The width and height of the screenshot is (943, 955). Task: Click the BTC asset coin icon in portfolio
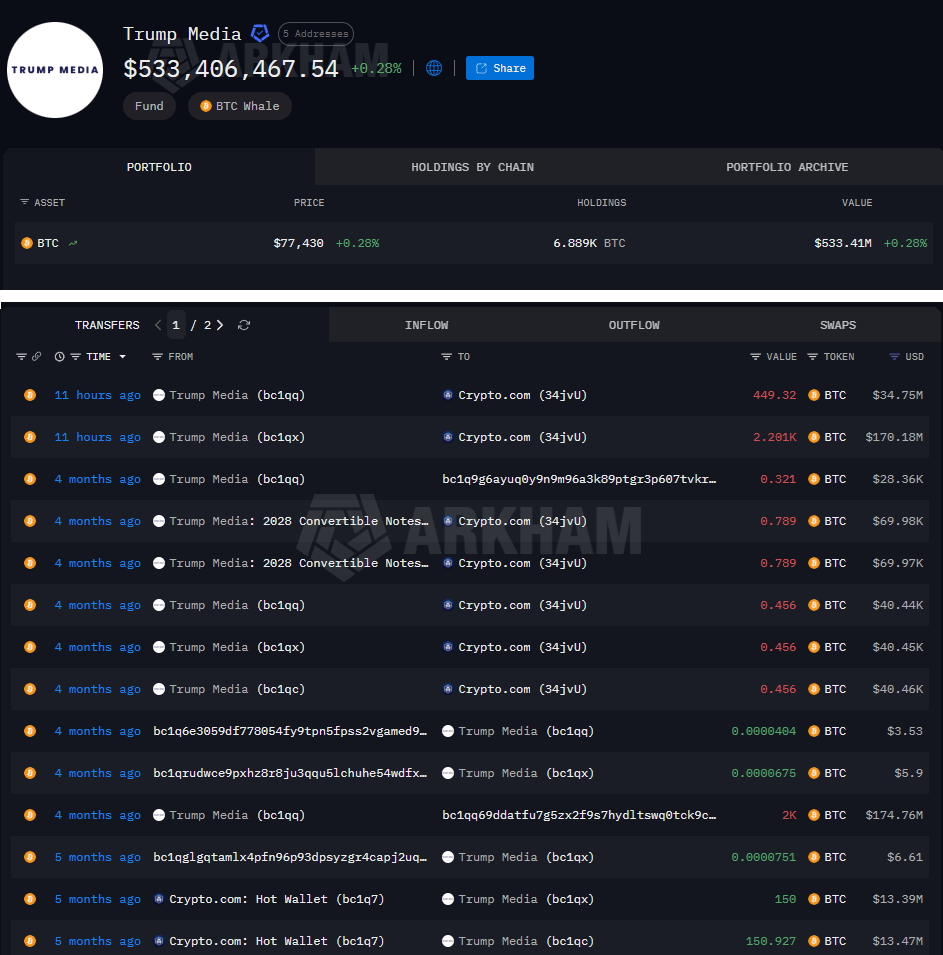(x=27, y=243)
